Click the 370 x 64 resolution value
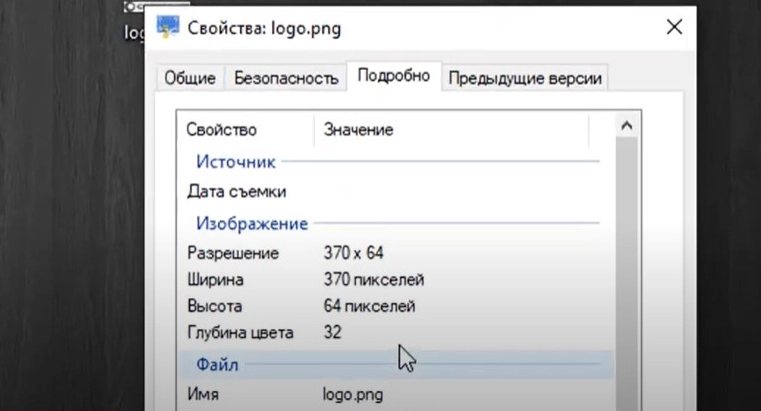 click(353, 253)
